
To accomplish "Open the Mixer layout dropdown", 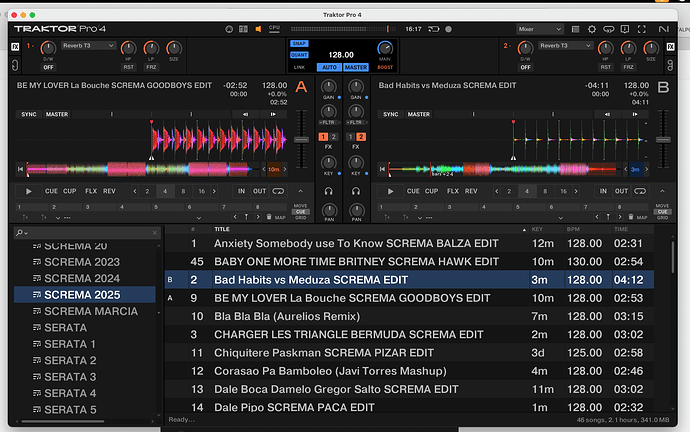I will [x=539, y=29].
